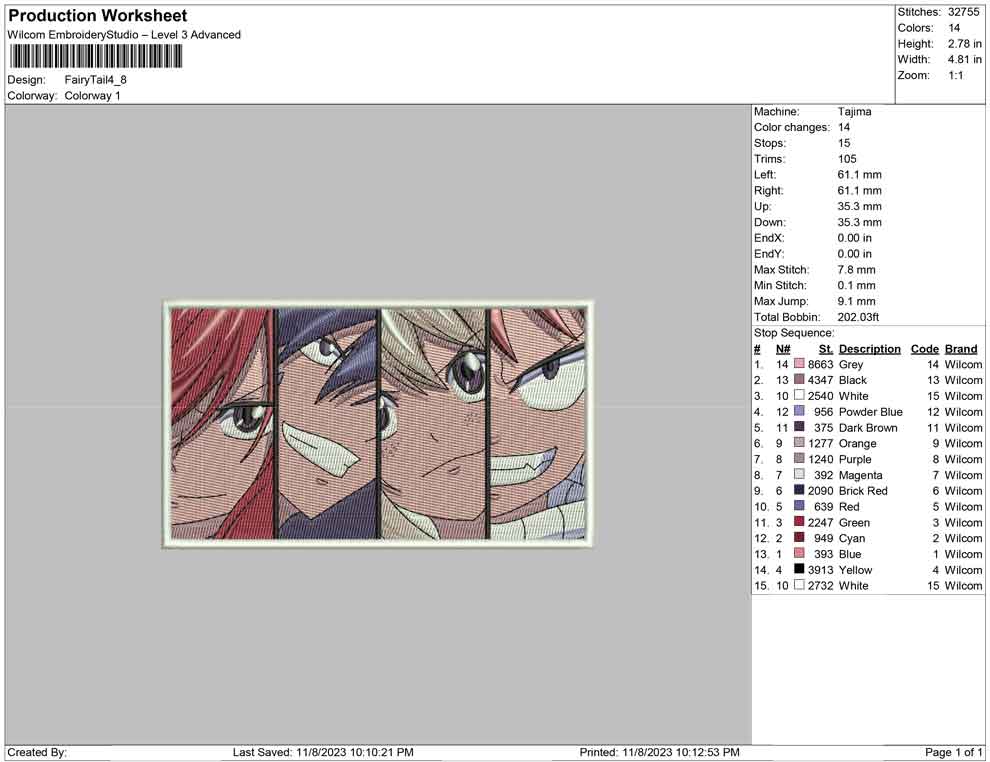The width and height of the screenshot is (990, 762).
Task: Click the Right value 61.1 mm
Action: 859,191
